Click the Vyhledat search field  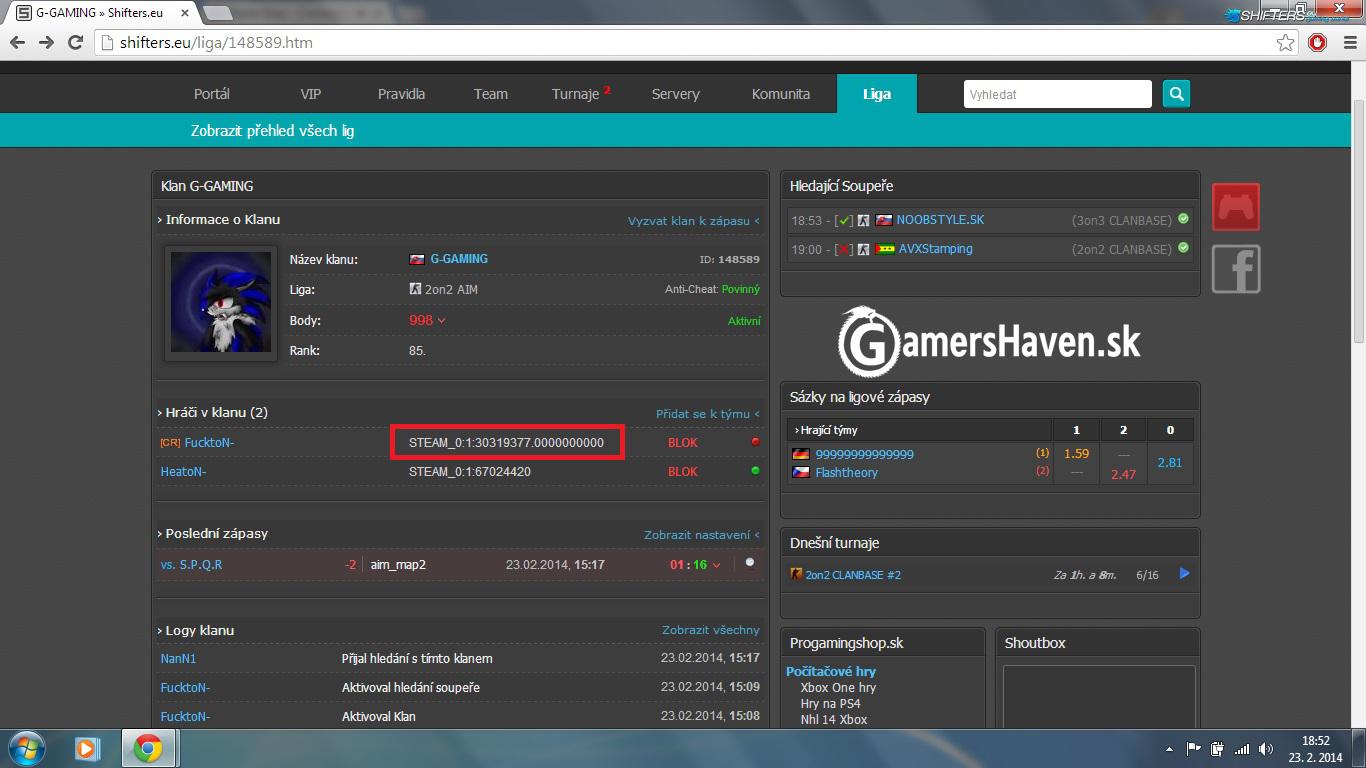(x=1058, y=94)
